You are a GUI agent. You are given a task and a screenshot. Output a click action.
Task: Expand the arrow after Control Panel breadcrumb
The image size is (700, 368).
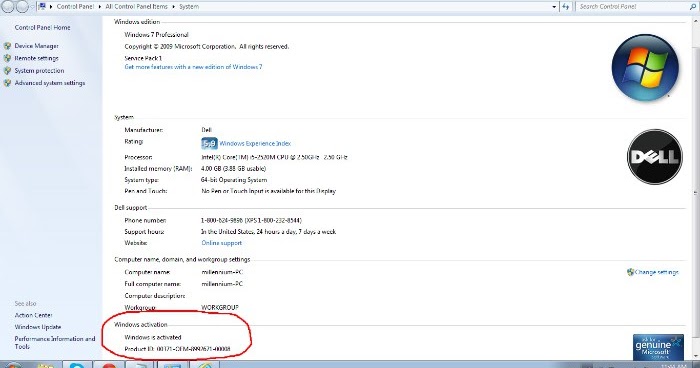[x=100, y=7]
